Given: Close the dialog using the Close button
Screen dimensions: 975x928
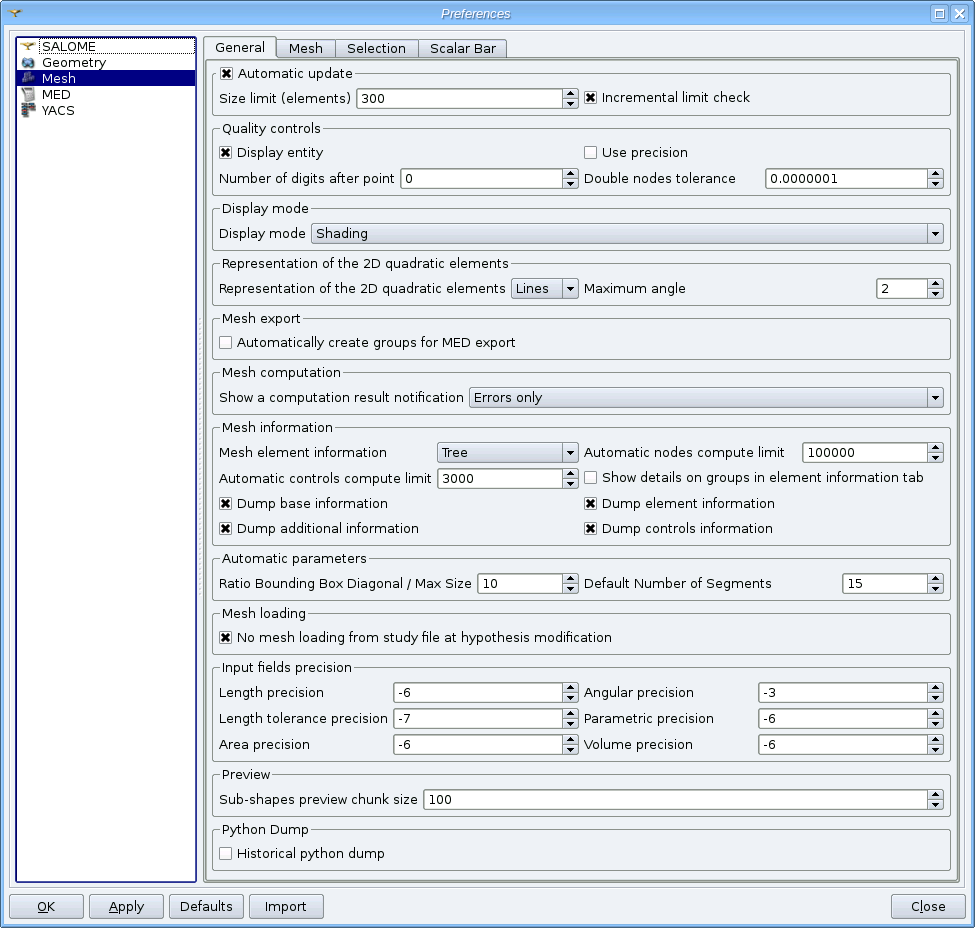Looking at the screenshot, I should click(x=928, y=907).
